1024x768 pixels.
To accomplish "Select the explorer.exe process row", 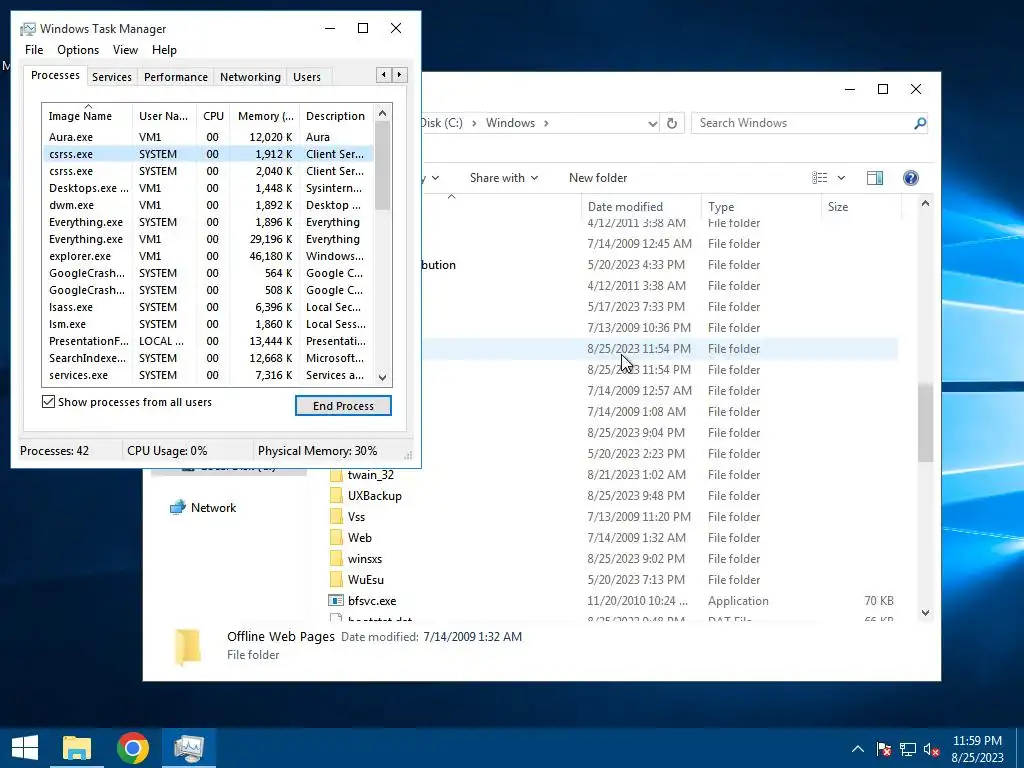I will (208, 256).
